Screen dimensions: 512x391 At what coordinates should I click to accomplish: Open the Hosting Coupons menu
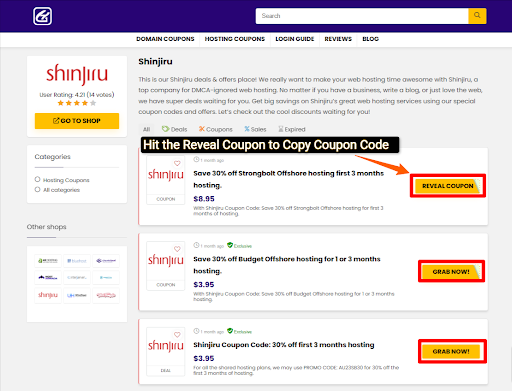[235, 39]
